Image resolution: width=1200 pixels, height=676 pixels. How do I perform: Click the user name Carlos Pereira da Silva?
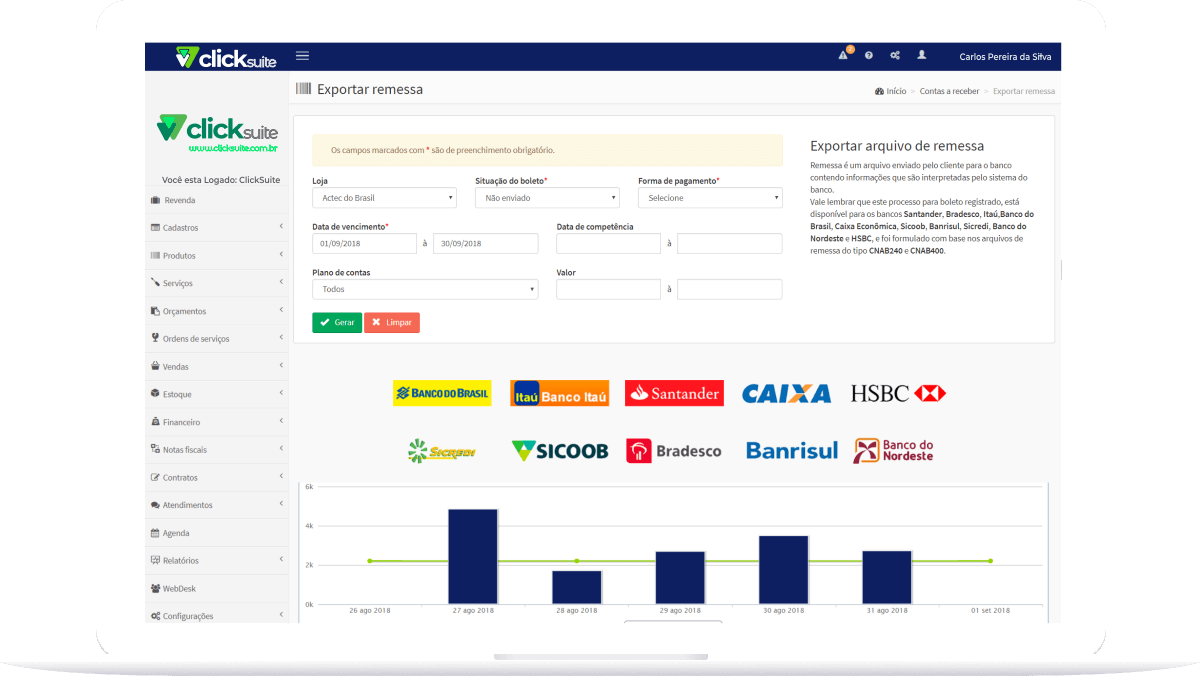1005,57
